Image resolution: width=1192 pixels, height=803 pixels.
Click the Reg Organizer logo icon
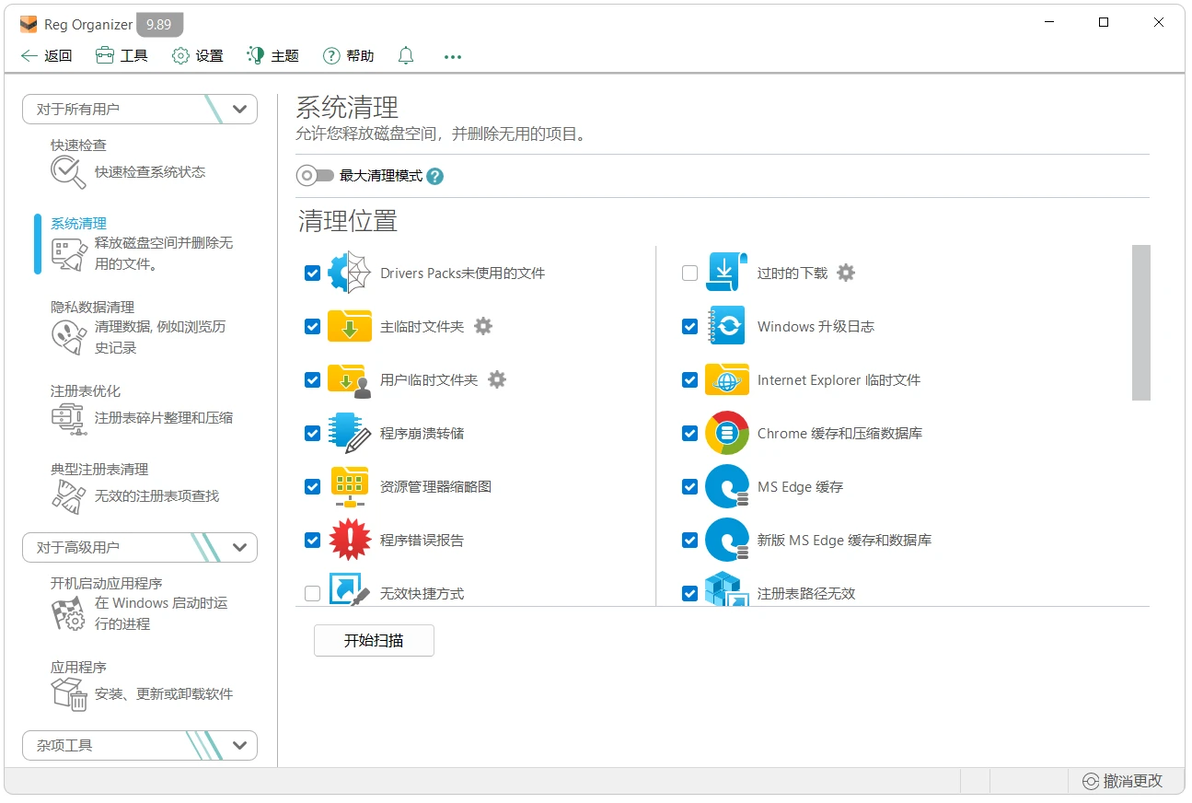tap(28, 24)
